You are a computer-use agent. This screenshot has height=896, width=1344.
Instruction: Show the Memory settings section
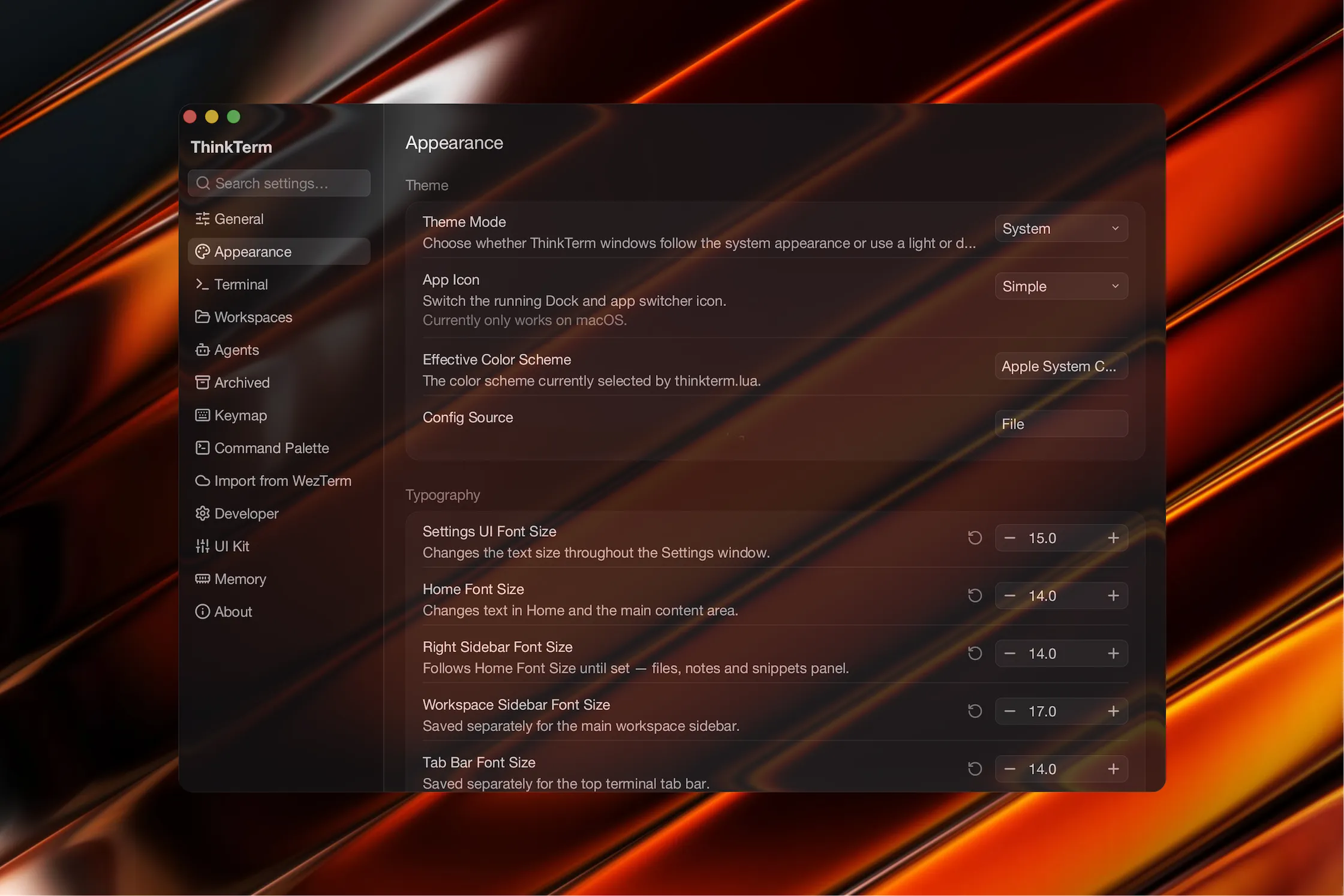(x=279, y=579)
